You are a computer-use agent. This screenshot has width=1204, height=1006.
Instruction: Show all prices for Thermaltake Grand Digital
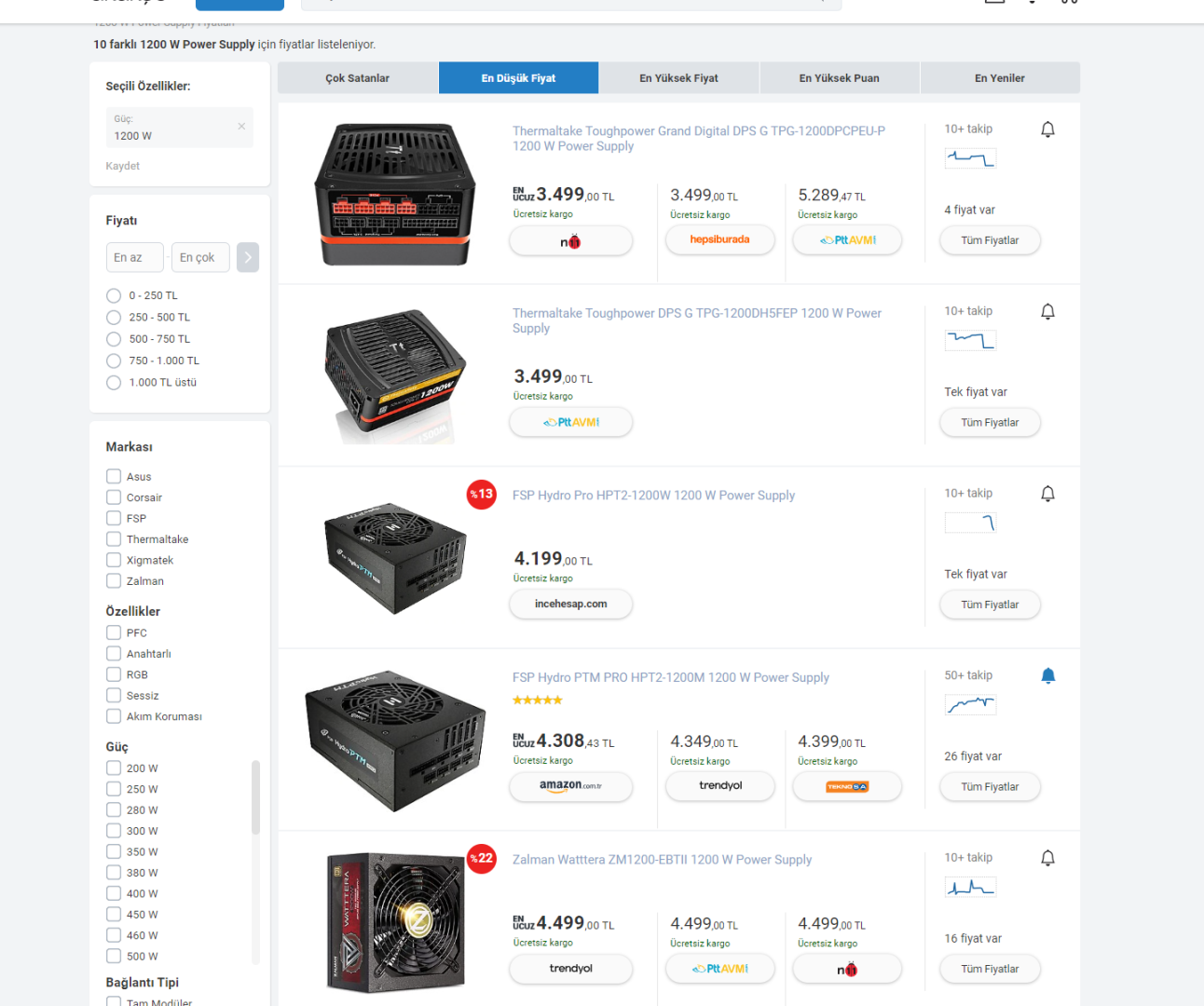coord(990,240)
